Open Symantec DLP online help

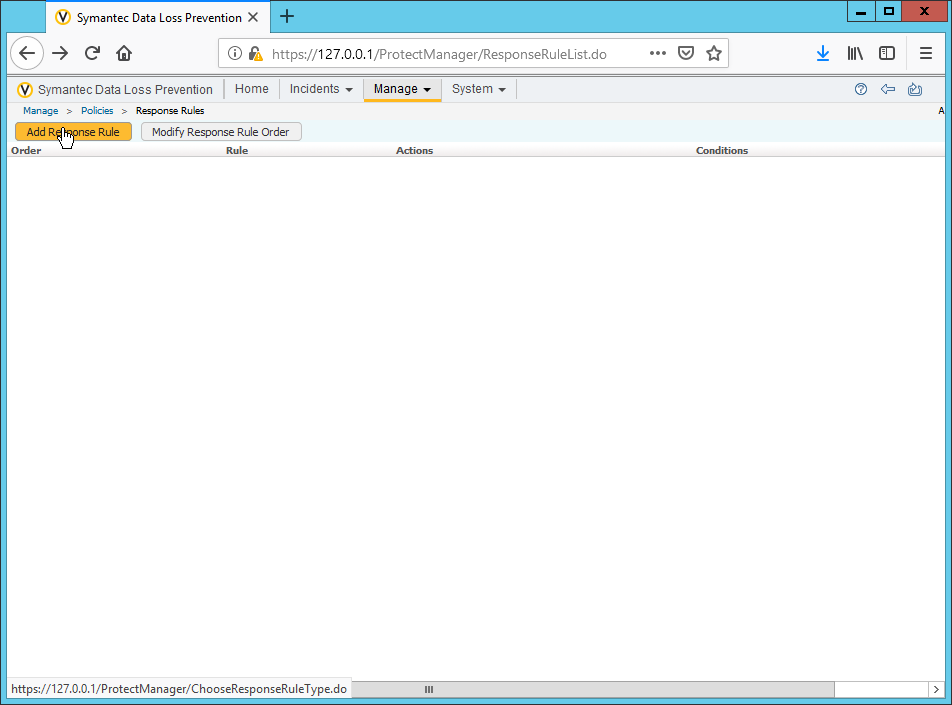click(x=860, y=89)
